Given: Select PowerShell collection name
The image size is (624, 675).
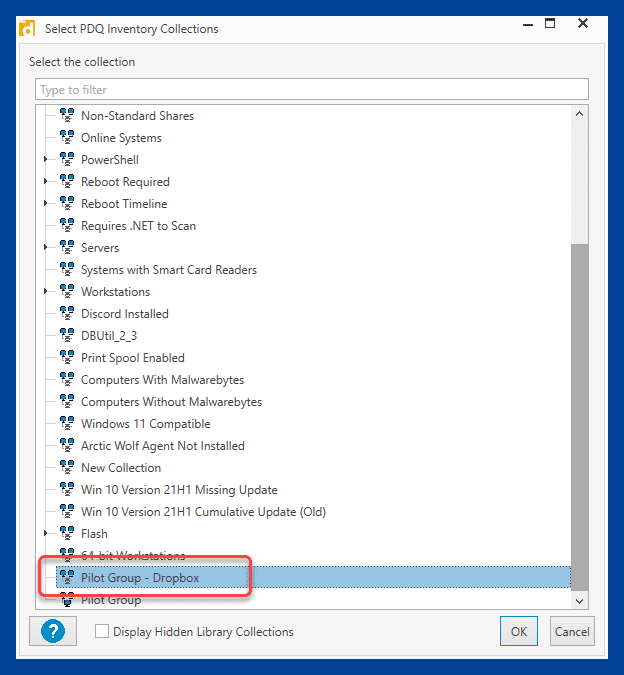Looking at the screenshot, I should pos(110,160).
